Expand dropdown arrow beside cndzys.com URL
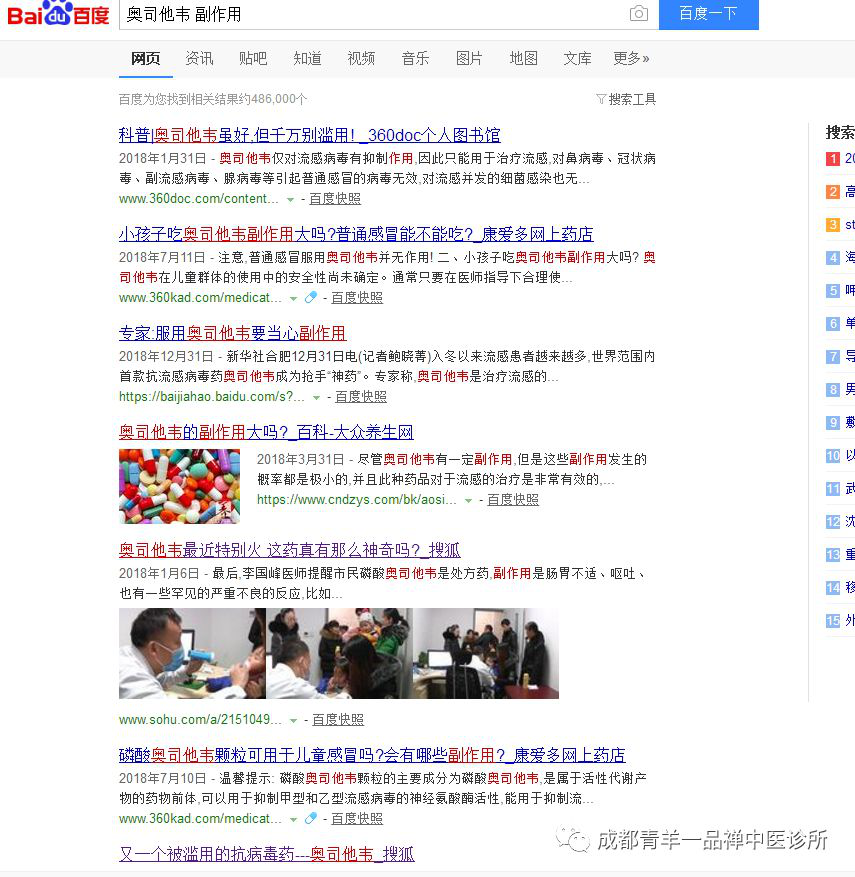 469,501
